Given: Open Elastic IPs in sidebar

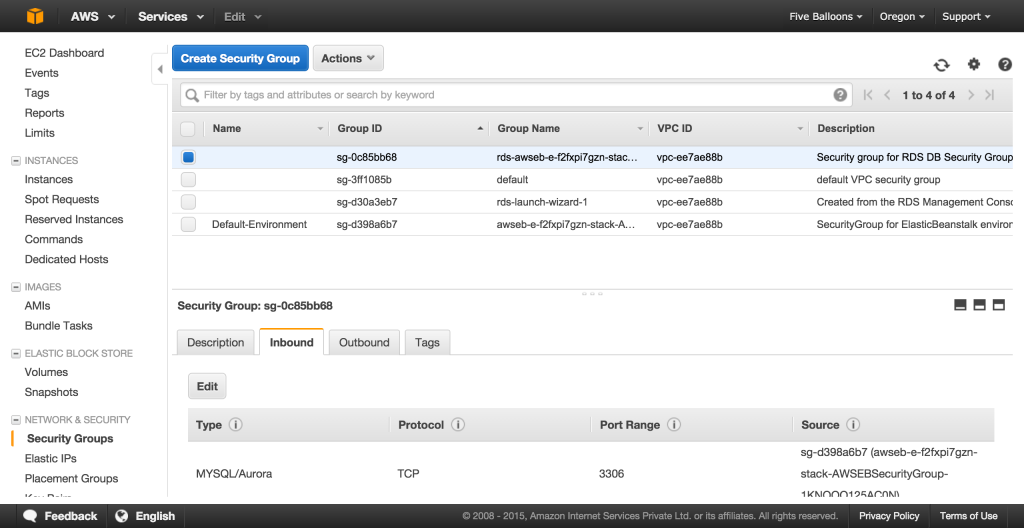Looking at the screenshot, I should point(50,458).
